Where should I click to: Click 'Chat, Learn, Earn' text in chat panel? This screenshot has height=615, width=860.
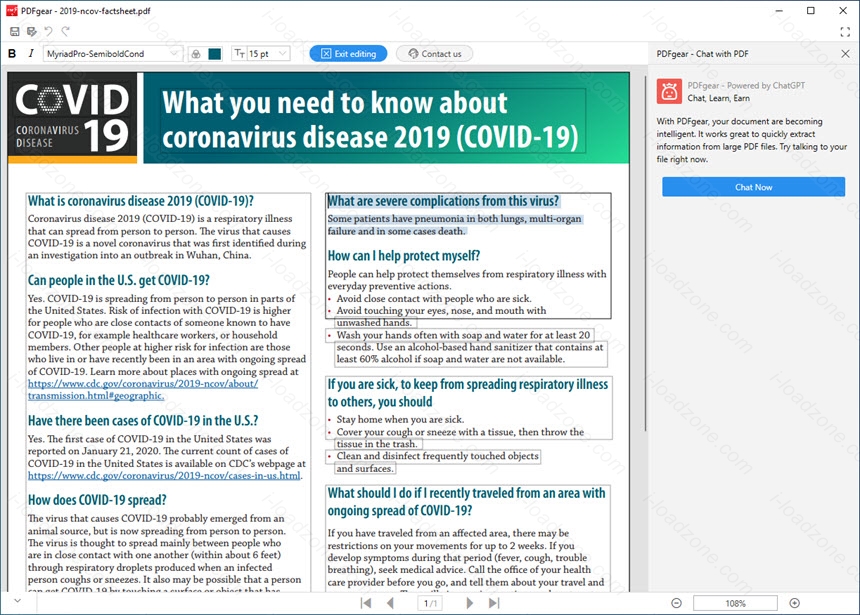tap(718, 98)
